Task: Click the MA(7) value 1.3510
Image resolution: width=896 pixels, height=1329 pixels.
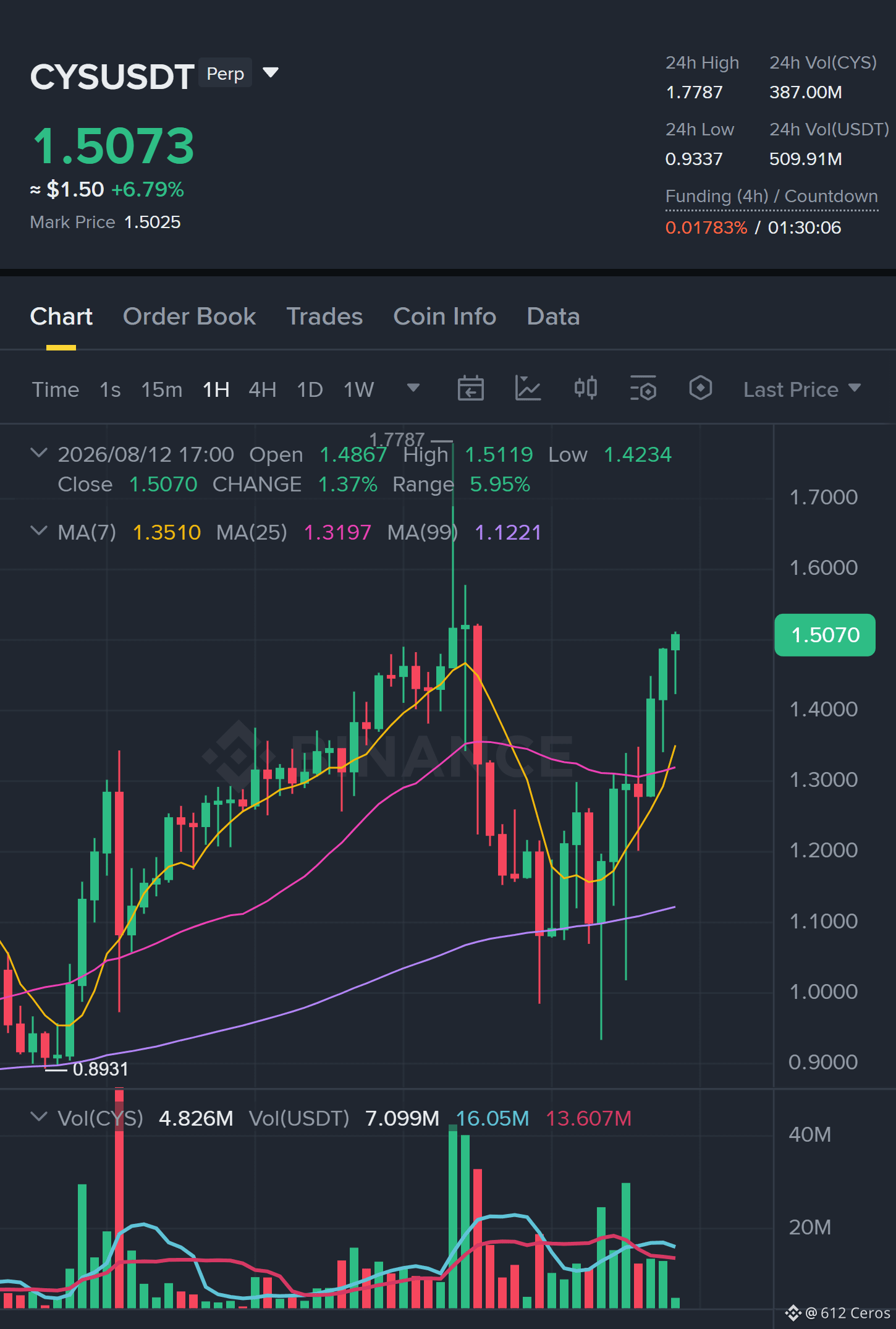Action: point(167,532)
